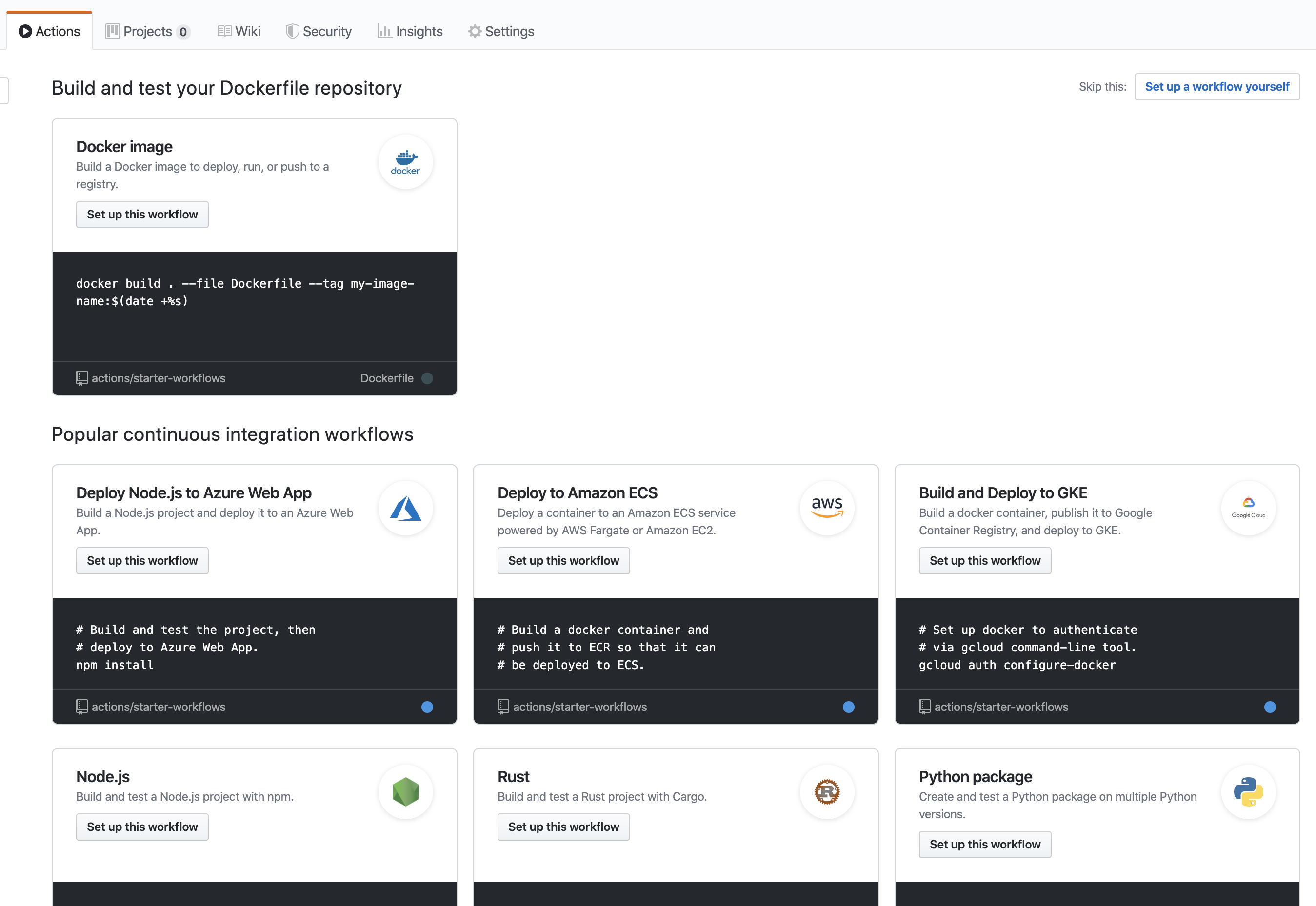
Task: Click the Python package card title
Action: tap(976, 777)
